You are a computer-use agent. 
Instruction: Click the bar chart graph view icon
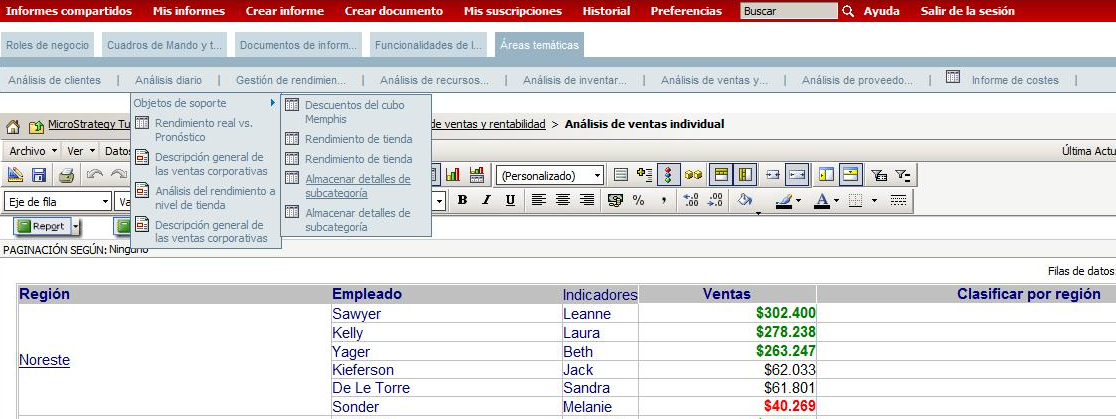point(453,175)
